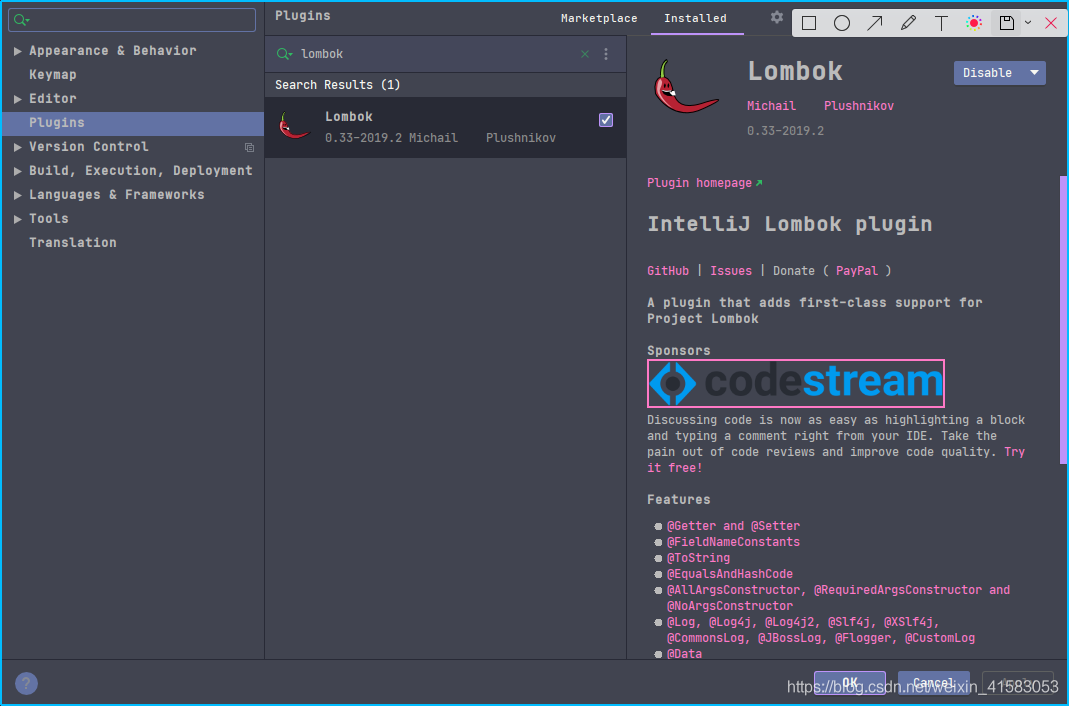Click the Lombok chili icon in results
Screen dimensions: 1069x706
[x=294, y=126]
